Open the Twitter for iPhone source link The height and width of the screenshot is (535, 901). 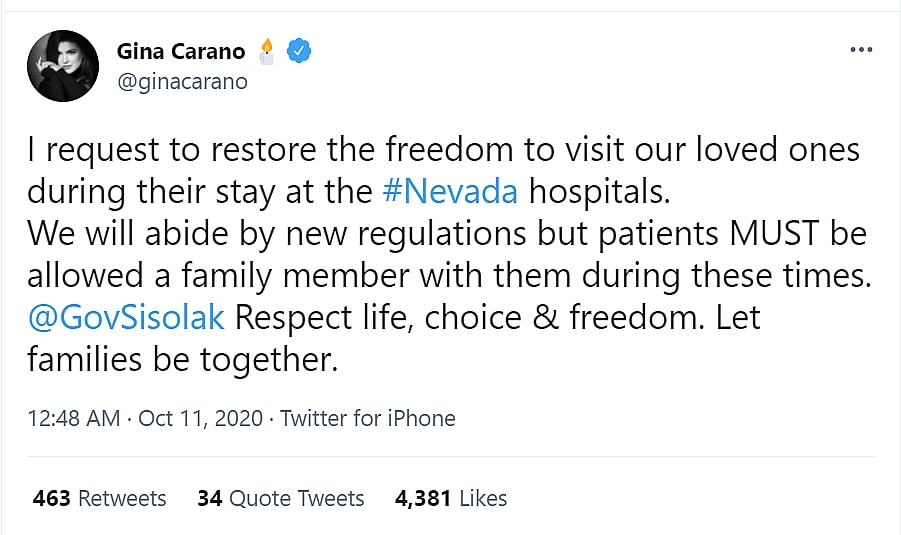click(367, 418)
